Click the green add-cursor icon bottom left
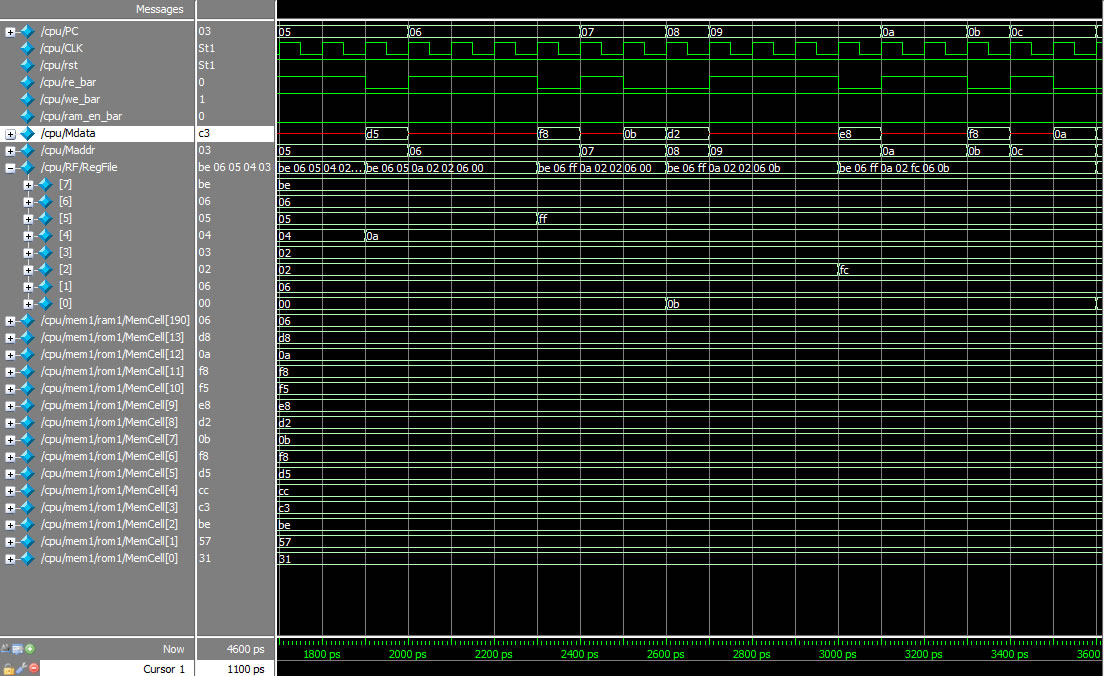Image resolution: width=1105 pixels, height=676 pixels. pos(30,650)
